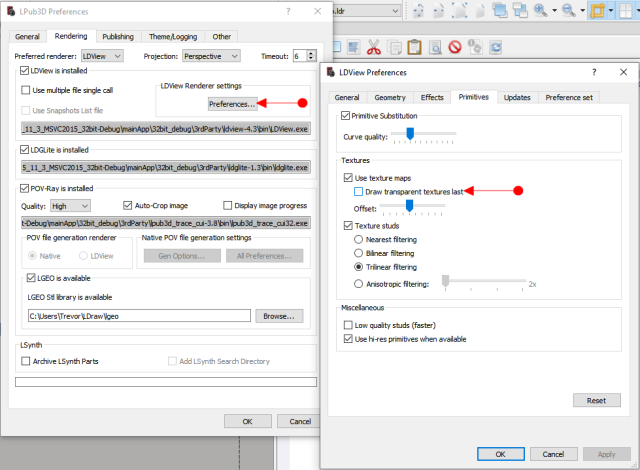Uncheck Auto-Crop image
This screenshot has width=640, height=470.
[x=128, y=205]
